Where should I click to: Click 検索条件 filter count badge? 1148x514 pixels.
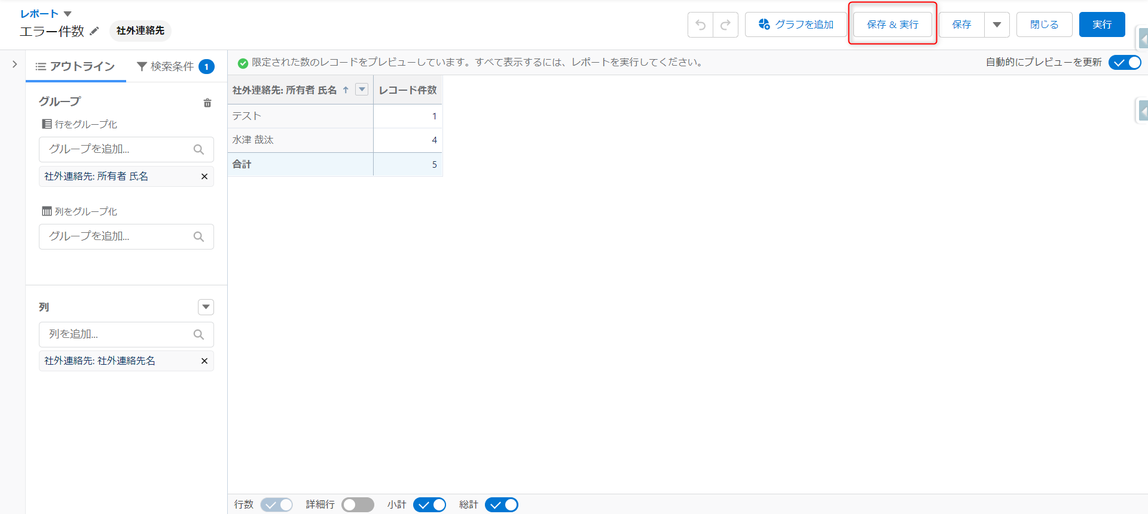tap(206, 67)
